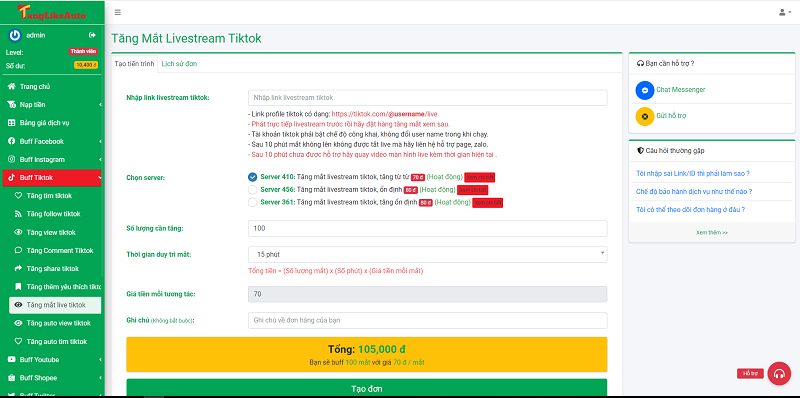Click eye icon beside Tăng mắt live tiktok

click(18, 305)
